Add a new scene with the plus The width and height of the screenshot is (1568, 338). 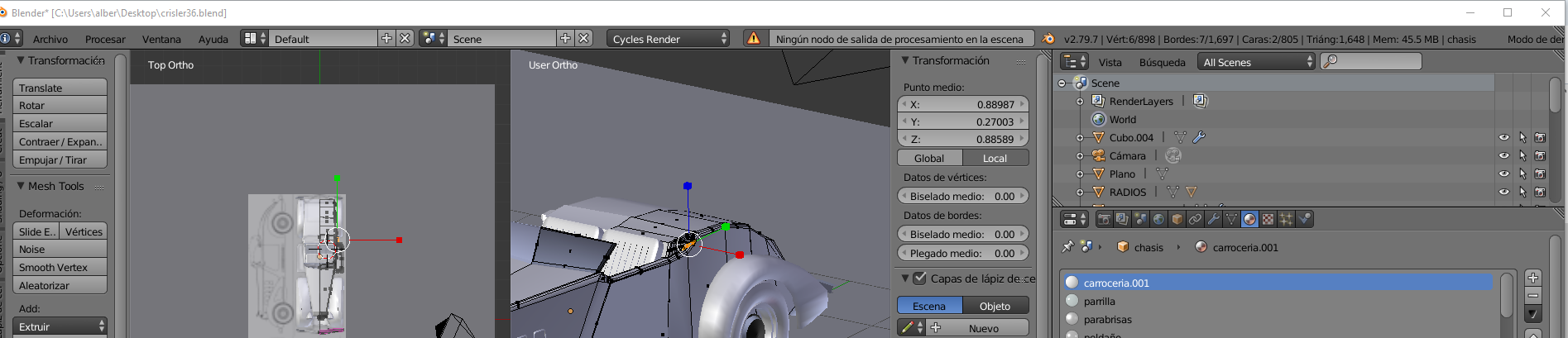(565, 38)
